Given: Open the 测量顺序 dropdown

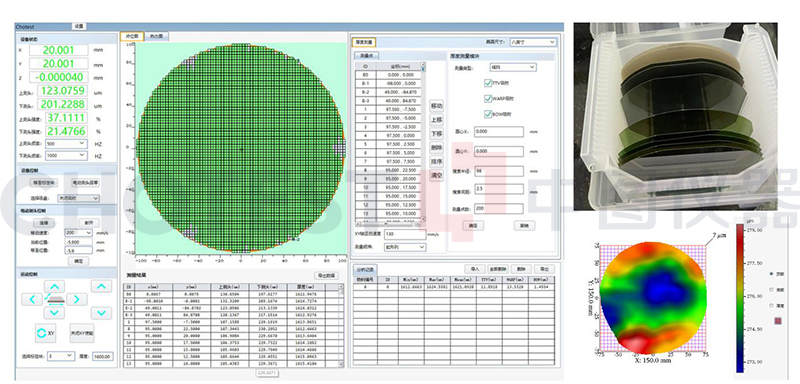Looking at the screenshot, I should [x=405, y=247].
